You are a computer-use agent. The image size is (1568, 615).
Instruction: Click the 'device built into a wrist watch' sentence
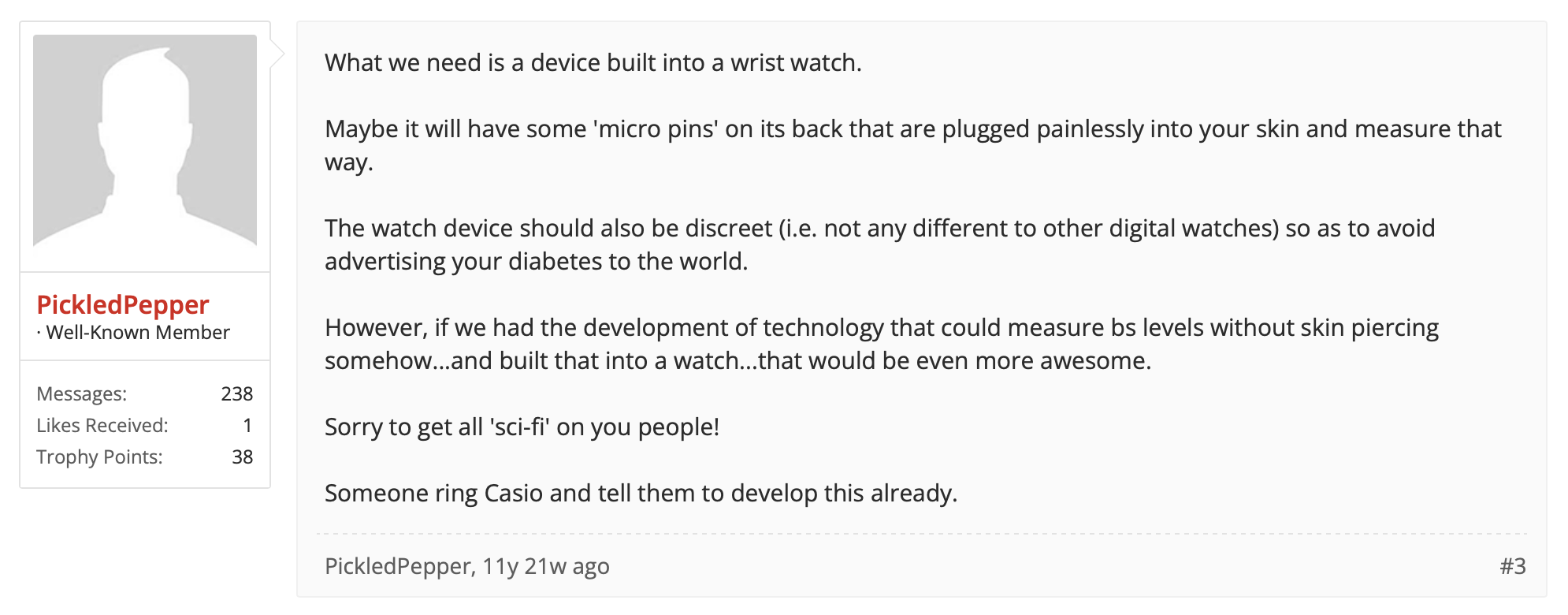coord(593,62)
